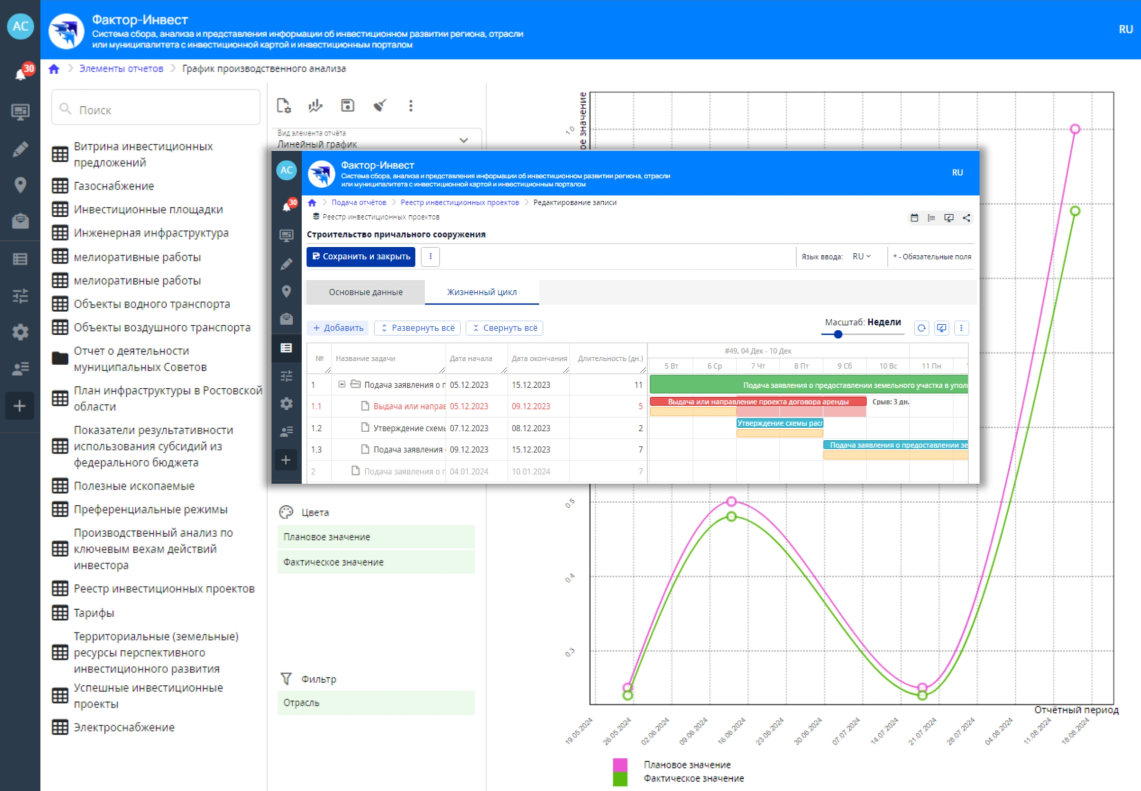Click Отрасль filter field
1141x791 pixels.
(376, 703)
